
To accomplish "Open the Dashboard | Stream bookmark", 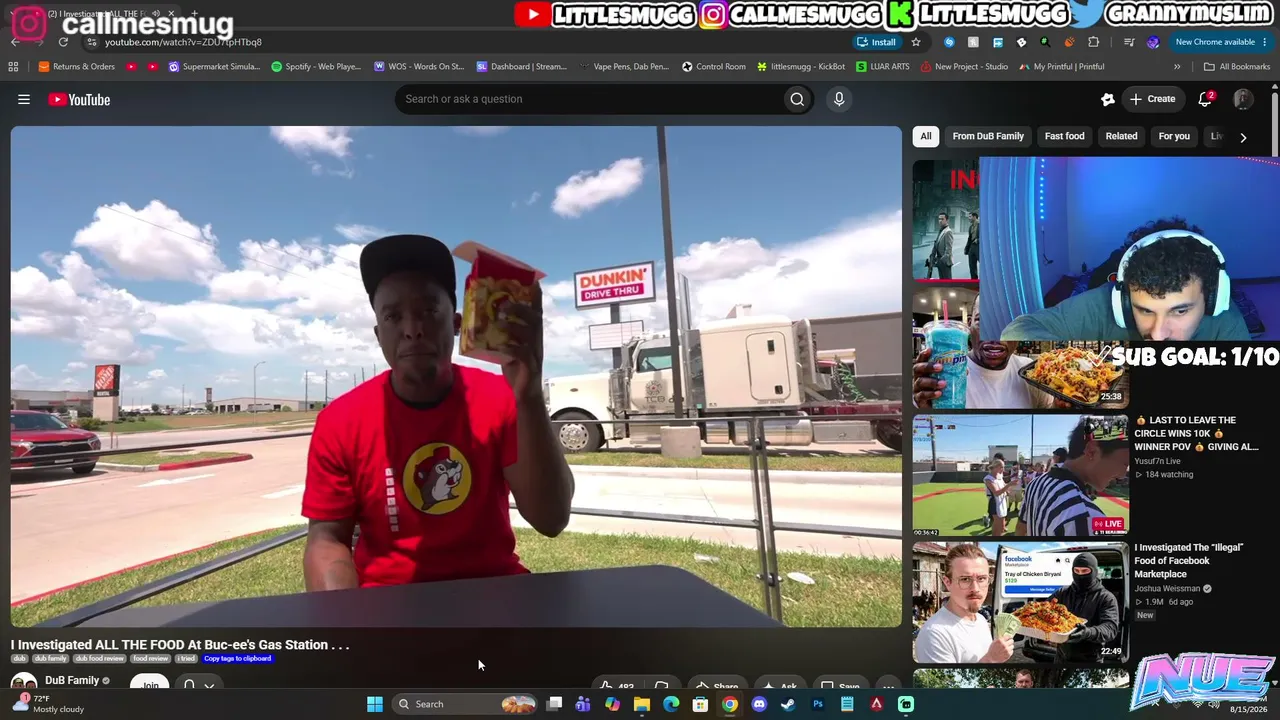I will pyautogui.click(x=522, y=66).
